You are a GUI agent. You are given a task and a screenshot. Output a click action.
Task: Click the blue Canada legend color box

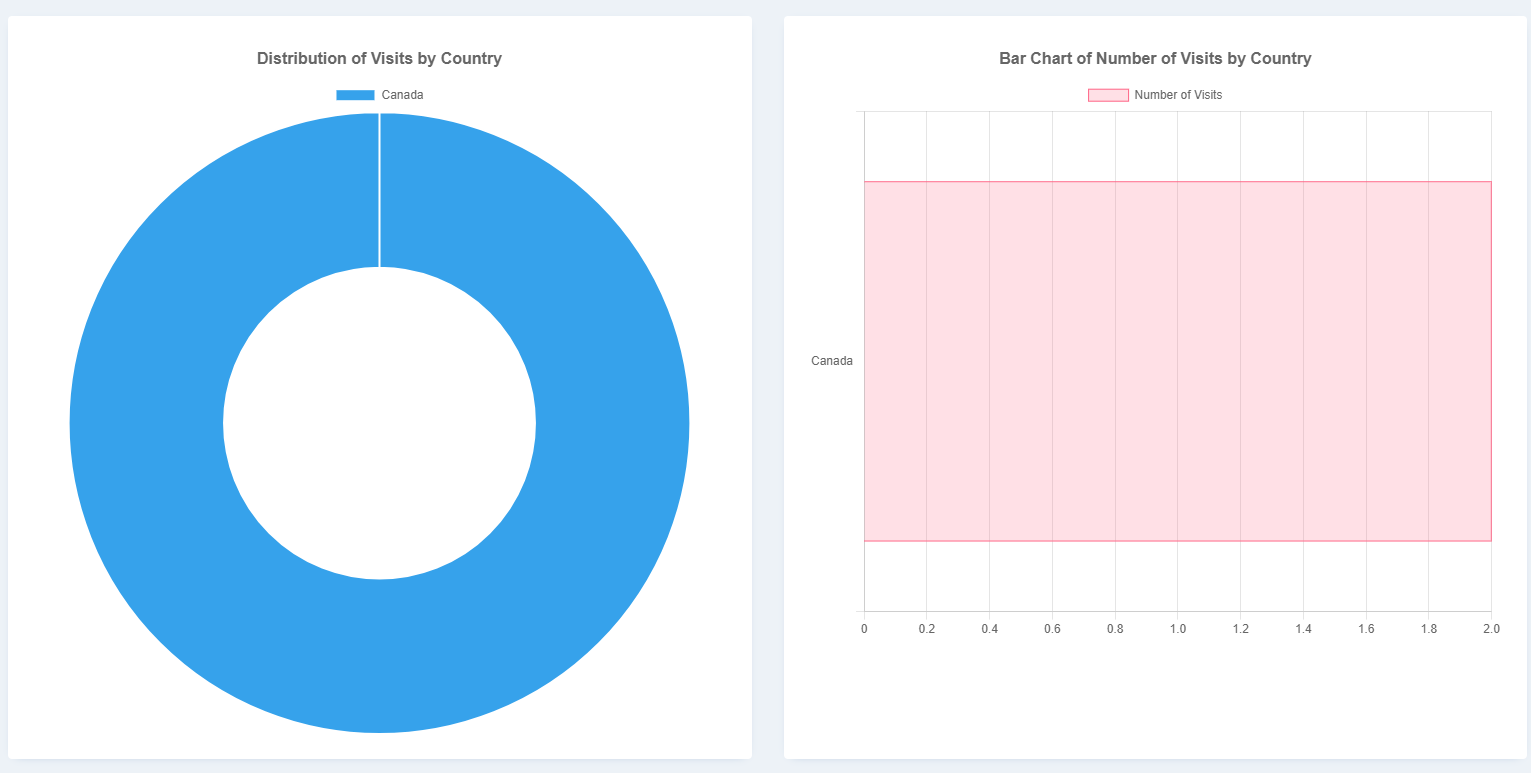click(355, 95)
